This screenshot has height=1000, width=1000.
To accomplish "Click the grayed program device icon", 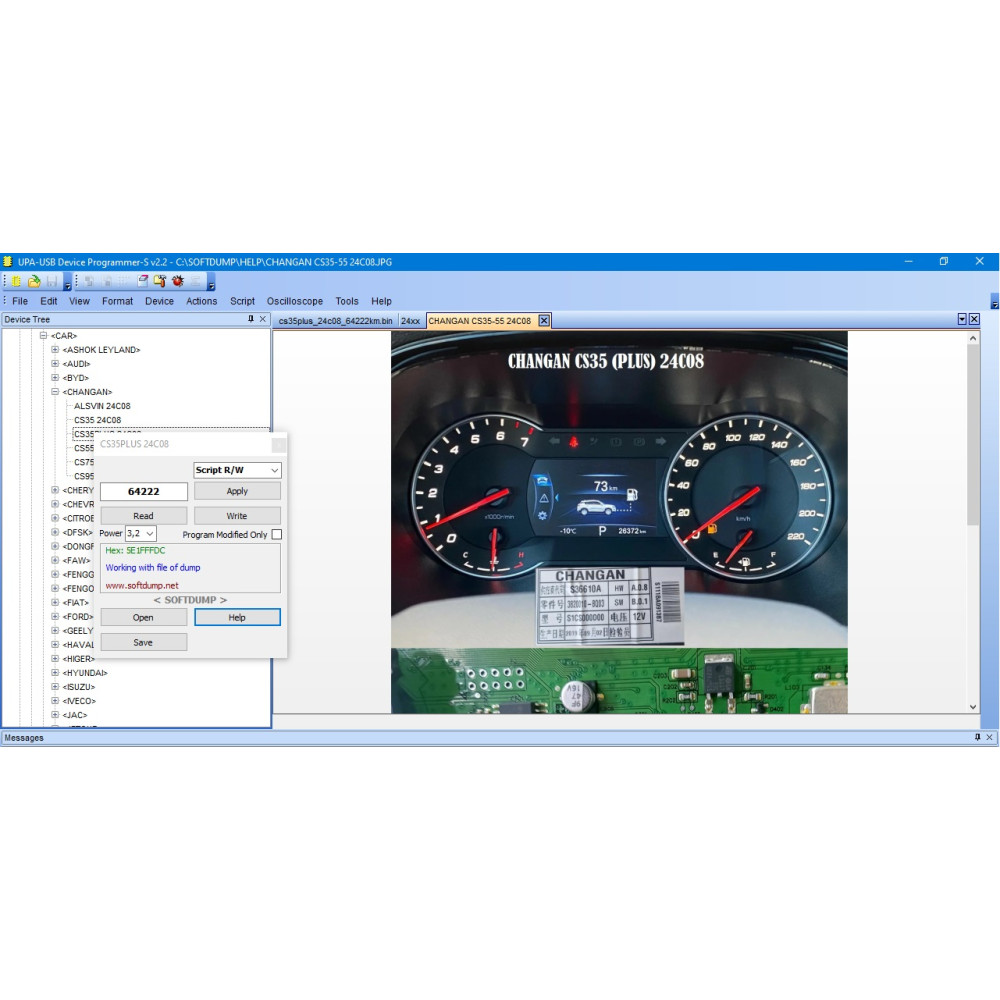I will coord(107,281).
